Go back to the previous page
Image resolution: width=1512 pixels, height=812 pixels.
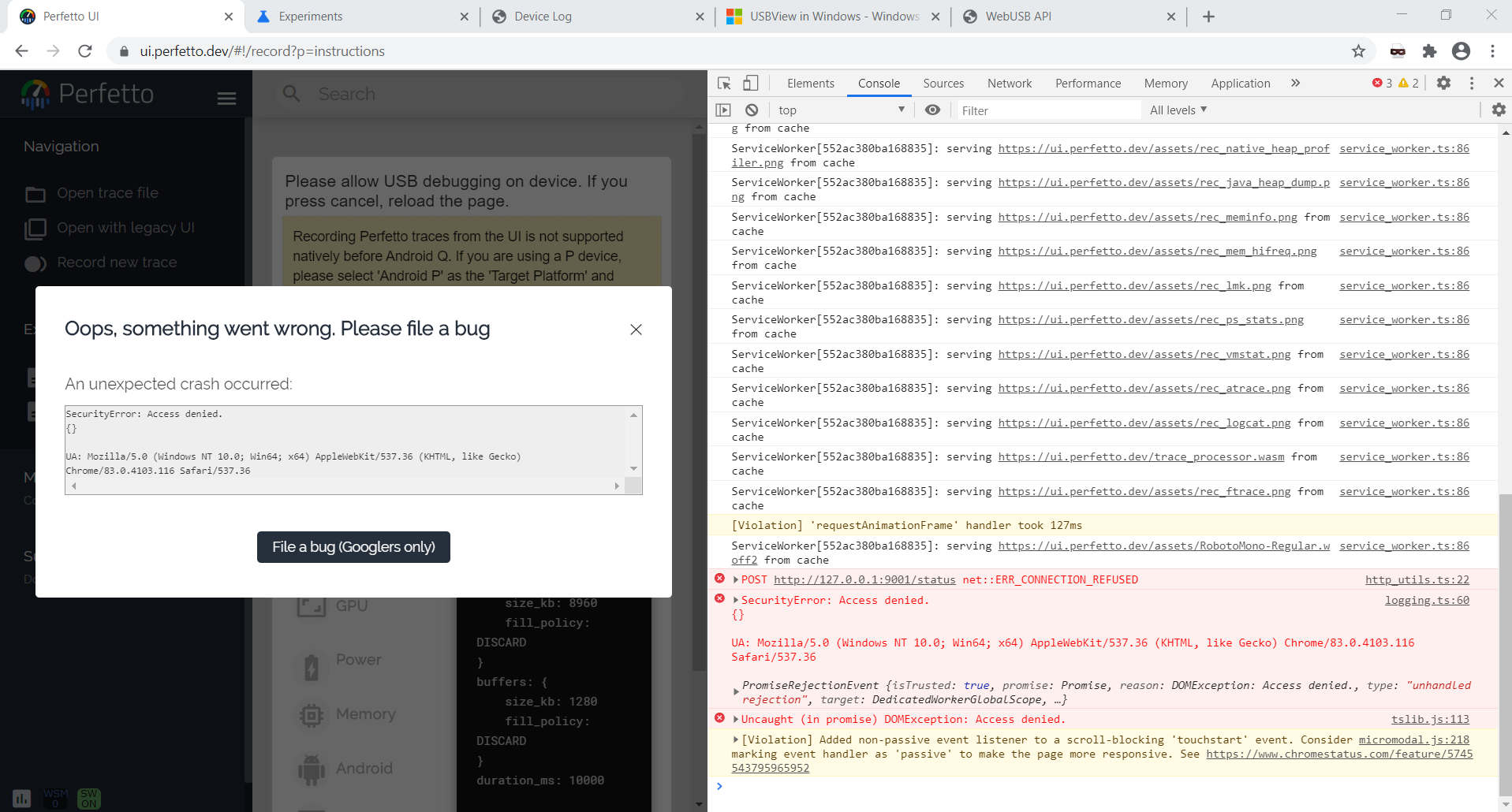pos(21,51)
